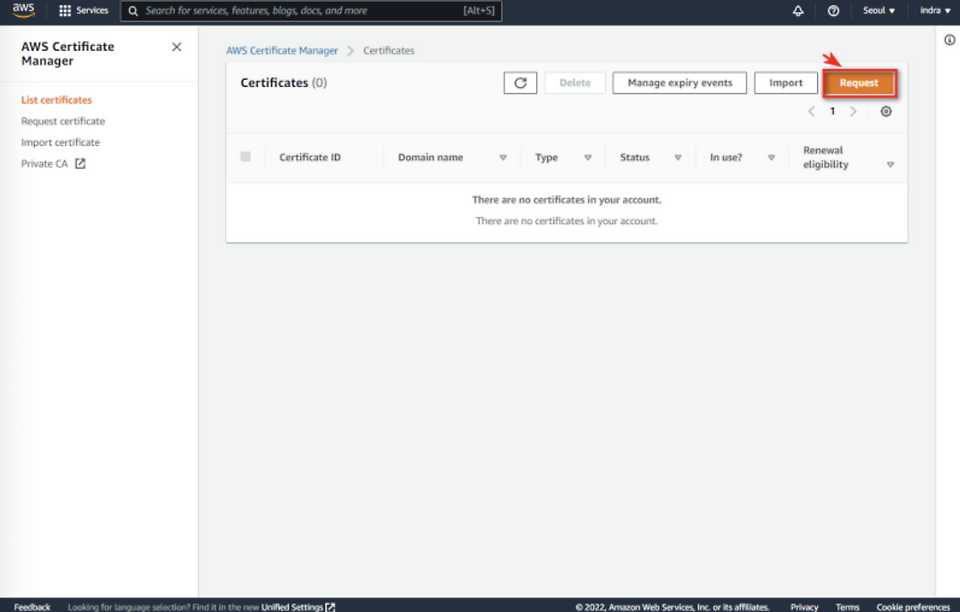Sort by In use? column arrow

click(x=771, y=157)
